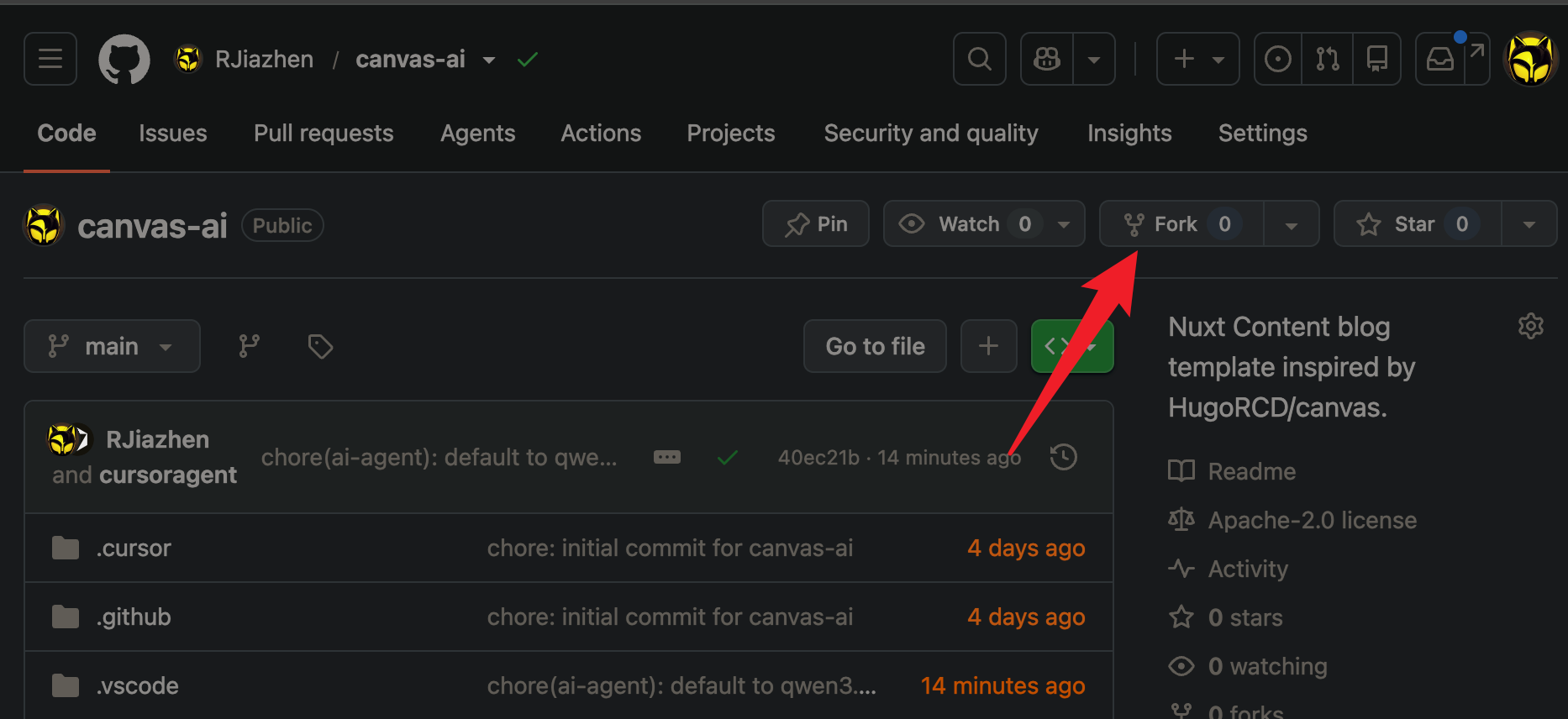
Task: Open the tags icon next to branches
Action: tap(320, 346)
